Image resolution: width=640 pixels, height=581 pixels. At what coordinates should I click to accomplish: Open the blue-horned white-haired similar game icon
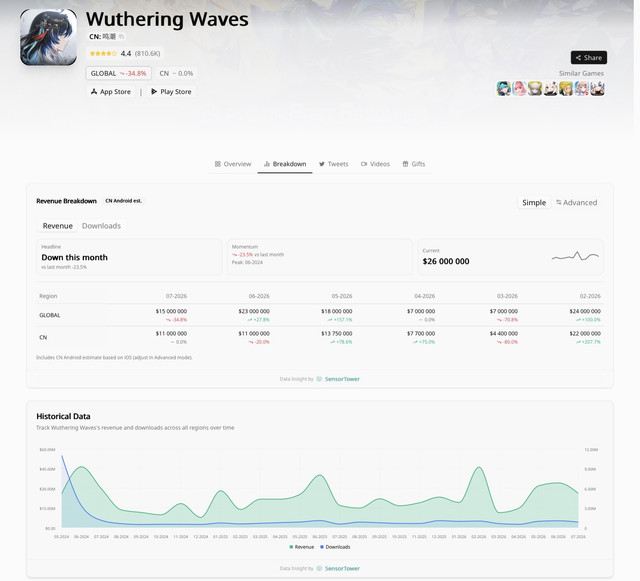point(597,88)
